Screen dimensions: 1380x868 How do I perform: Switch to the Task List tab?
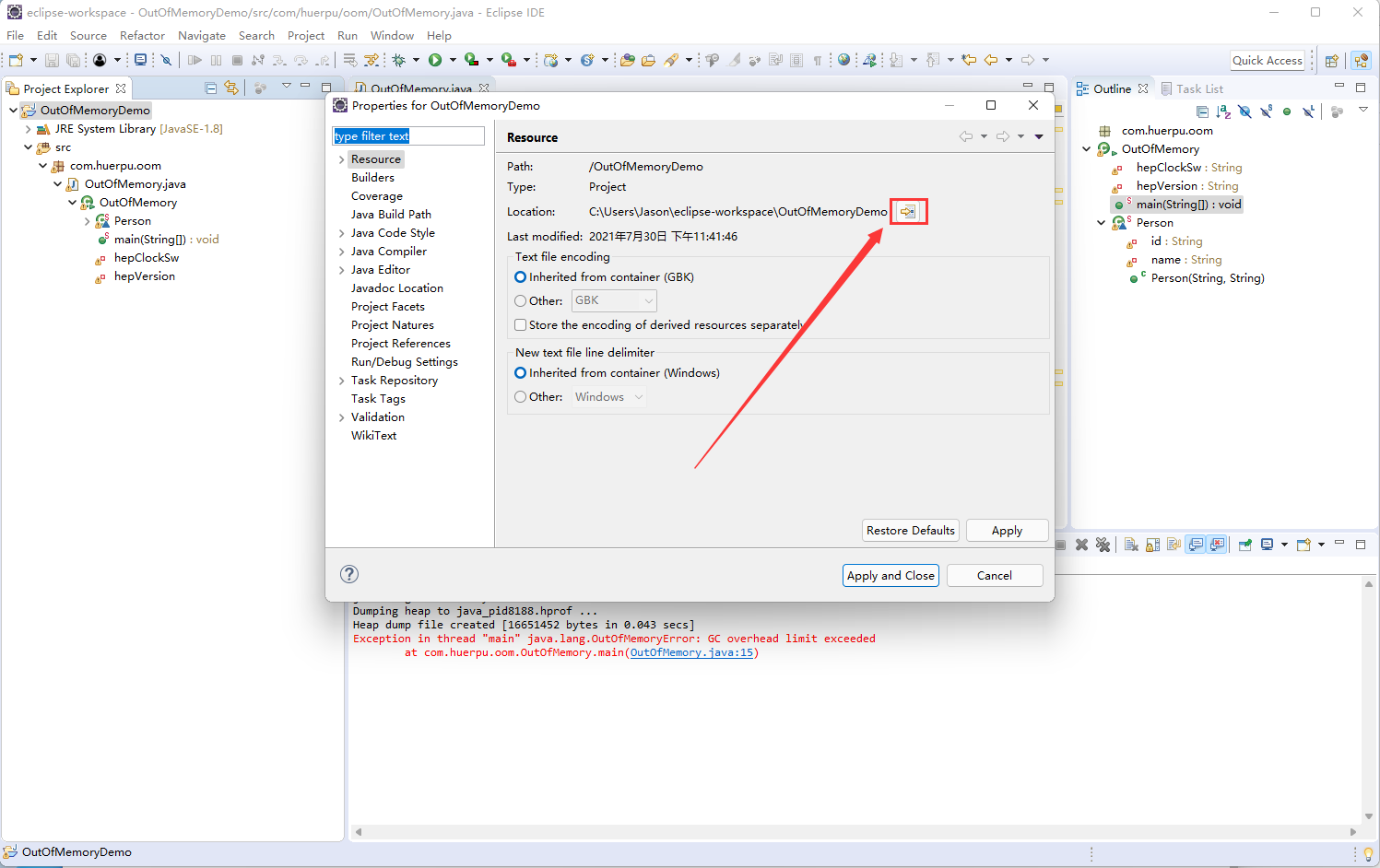tap(1198, 89)
